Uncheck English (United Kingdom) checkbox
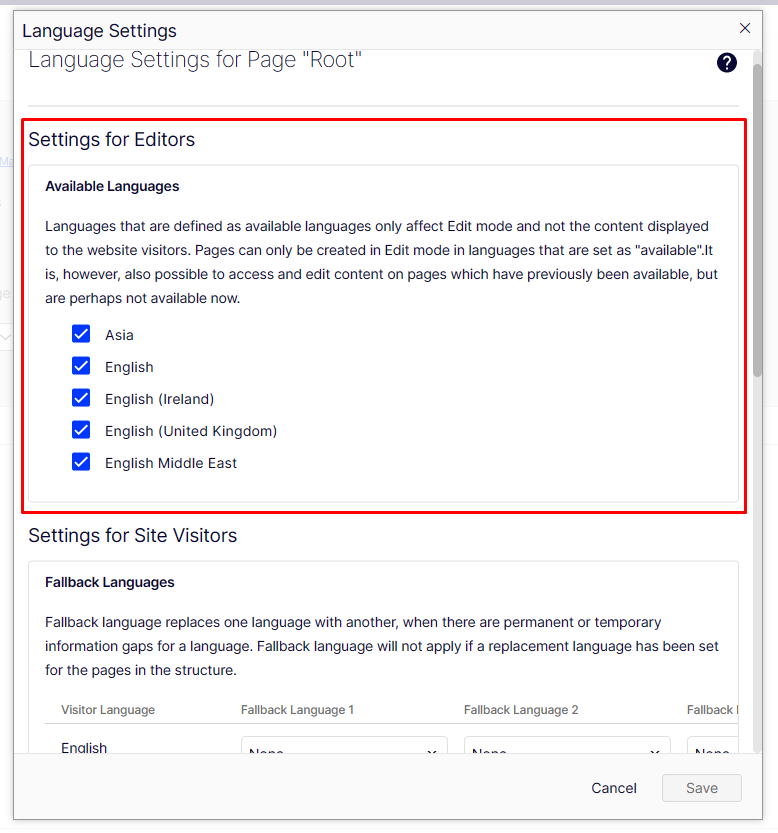The image size is (778, 833). pyautogui.click(x=81, y=430)
